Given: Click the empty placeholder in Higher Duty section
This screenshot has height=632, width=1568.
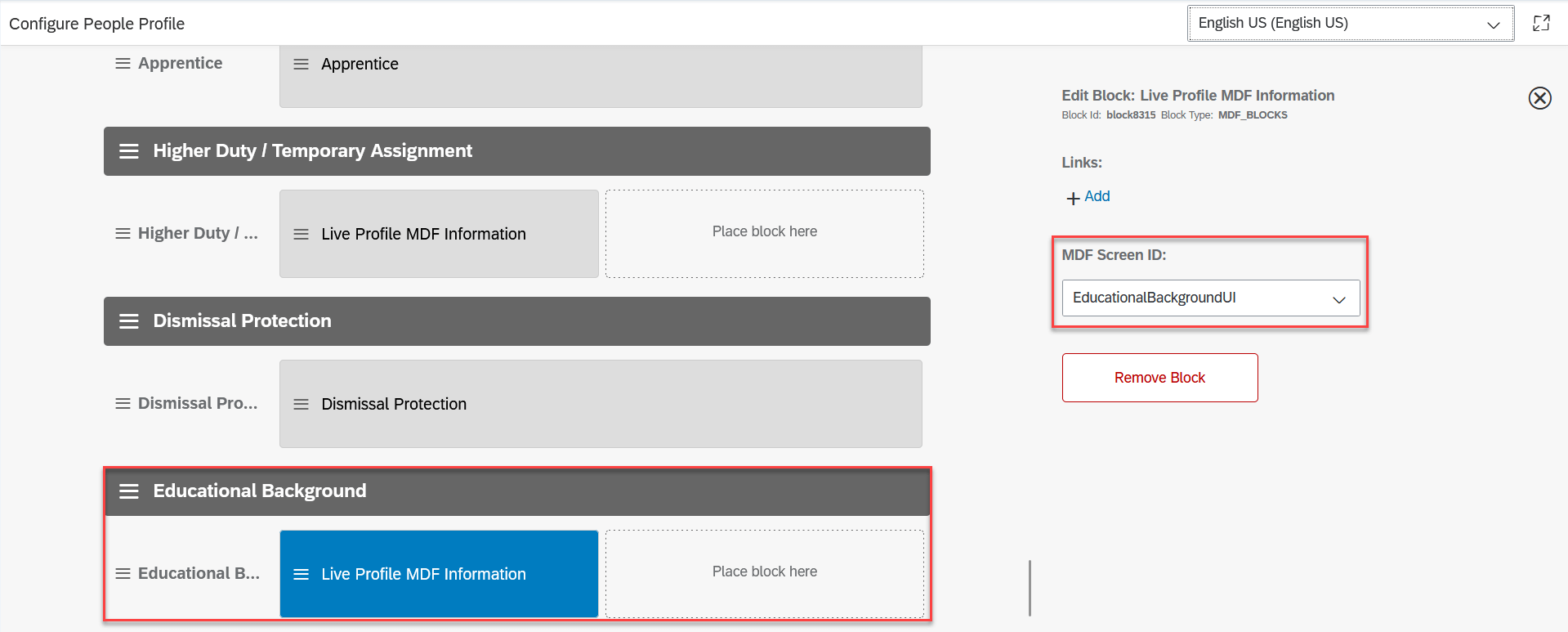Looking at the screenshot, I should click(764, 233).
